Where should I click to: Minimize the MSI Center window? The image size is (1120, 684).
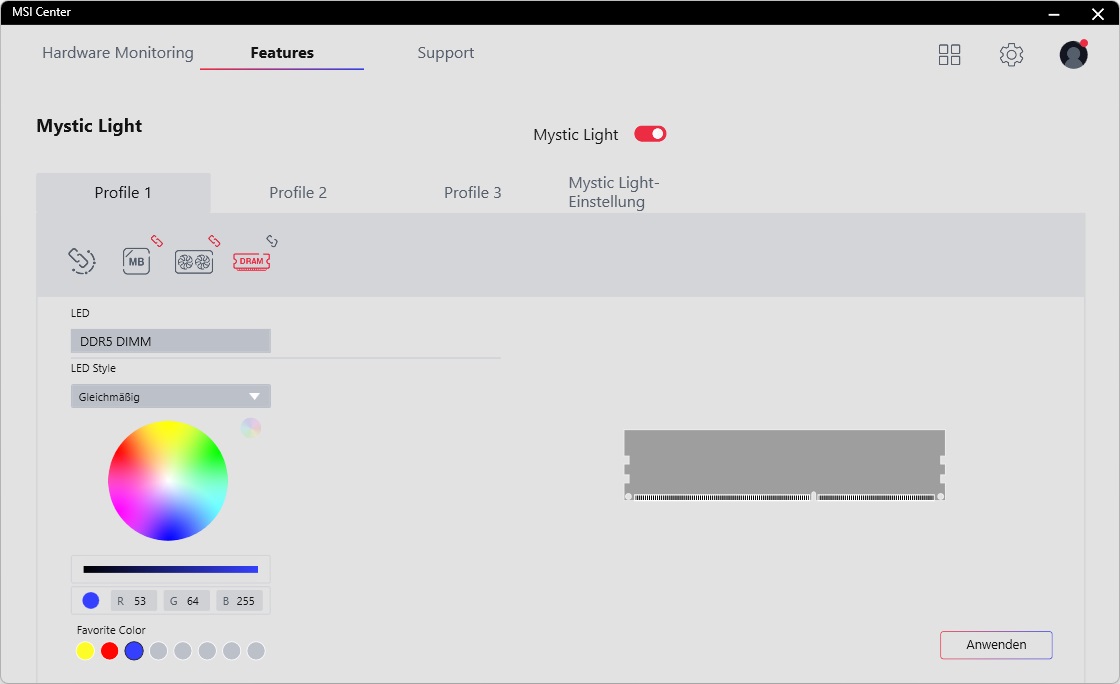[1054, 14]
